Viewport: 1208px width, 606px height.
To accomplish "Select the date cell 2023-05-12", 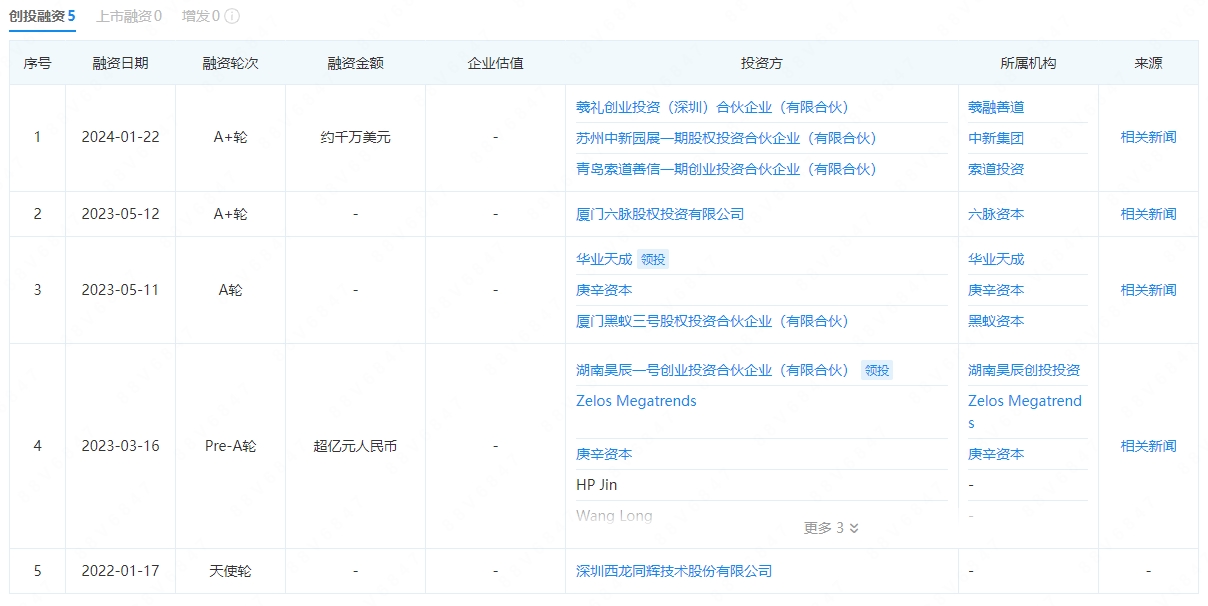I will [x=120, y=214].
